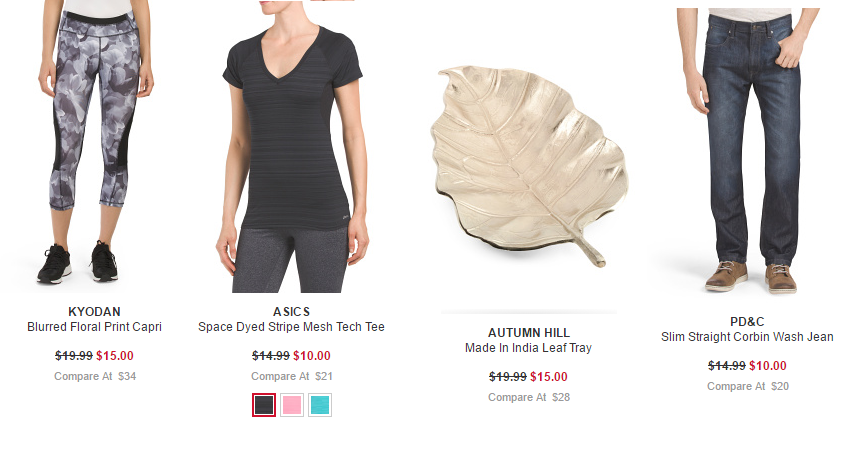The image size is (858, 450).
Task: Open Space Dyed Stripe Mesh Tech Tee link
Action: point(292,327)
